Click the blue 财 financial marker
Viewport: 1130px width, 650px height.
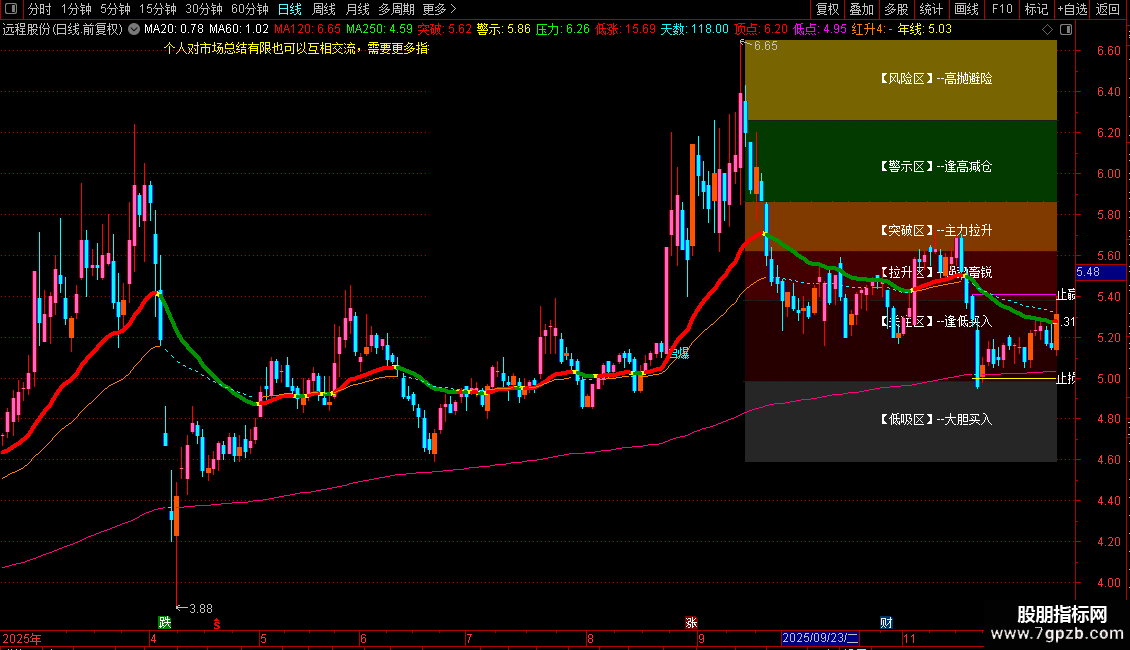pyautogui.click(x=886, y=623)
